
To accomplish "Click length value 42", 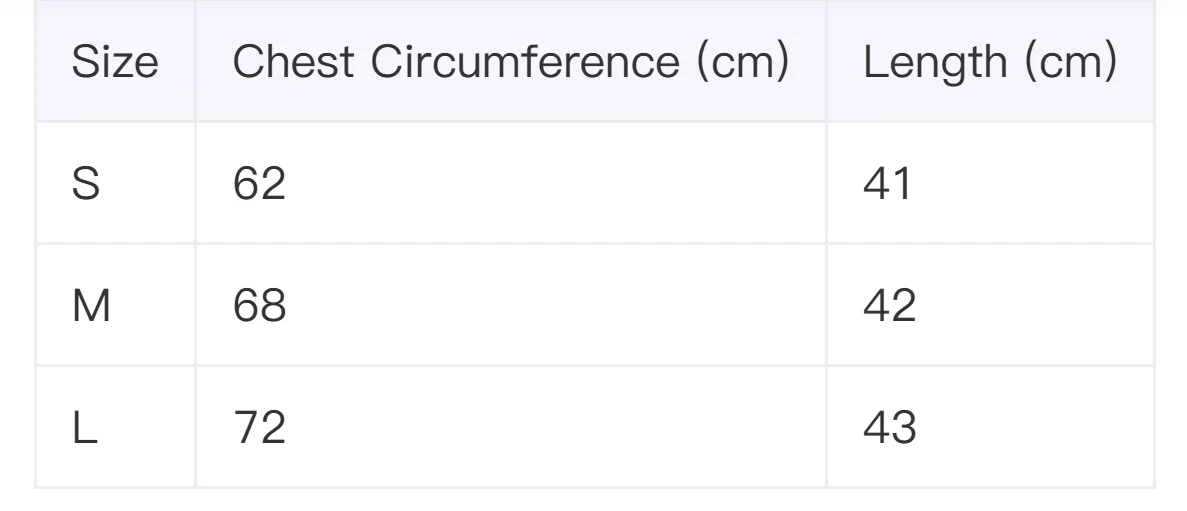I will coord(889,305).
